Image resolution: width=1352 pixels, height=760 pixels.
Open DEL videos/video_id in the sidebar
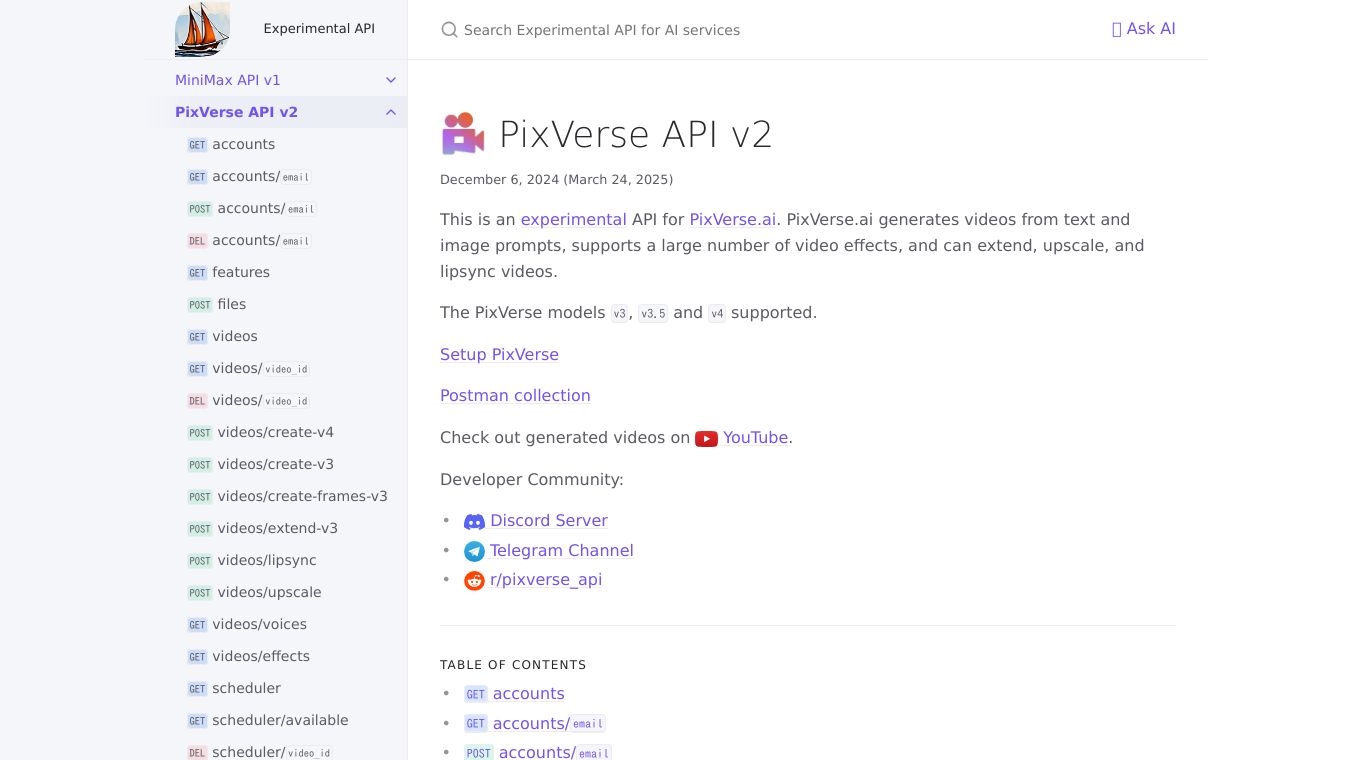(248, 400)
